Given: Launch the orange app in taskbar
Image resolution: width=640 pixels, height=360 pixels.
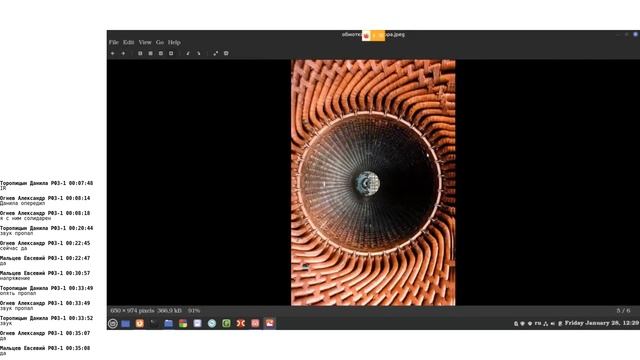Looking at the screenshot, I should pos(140,324).
